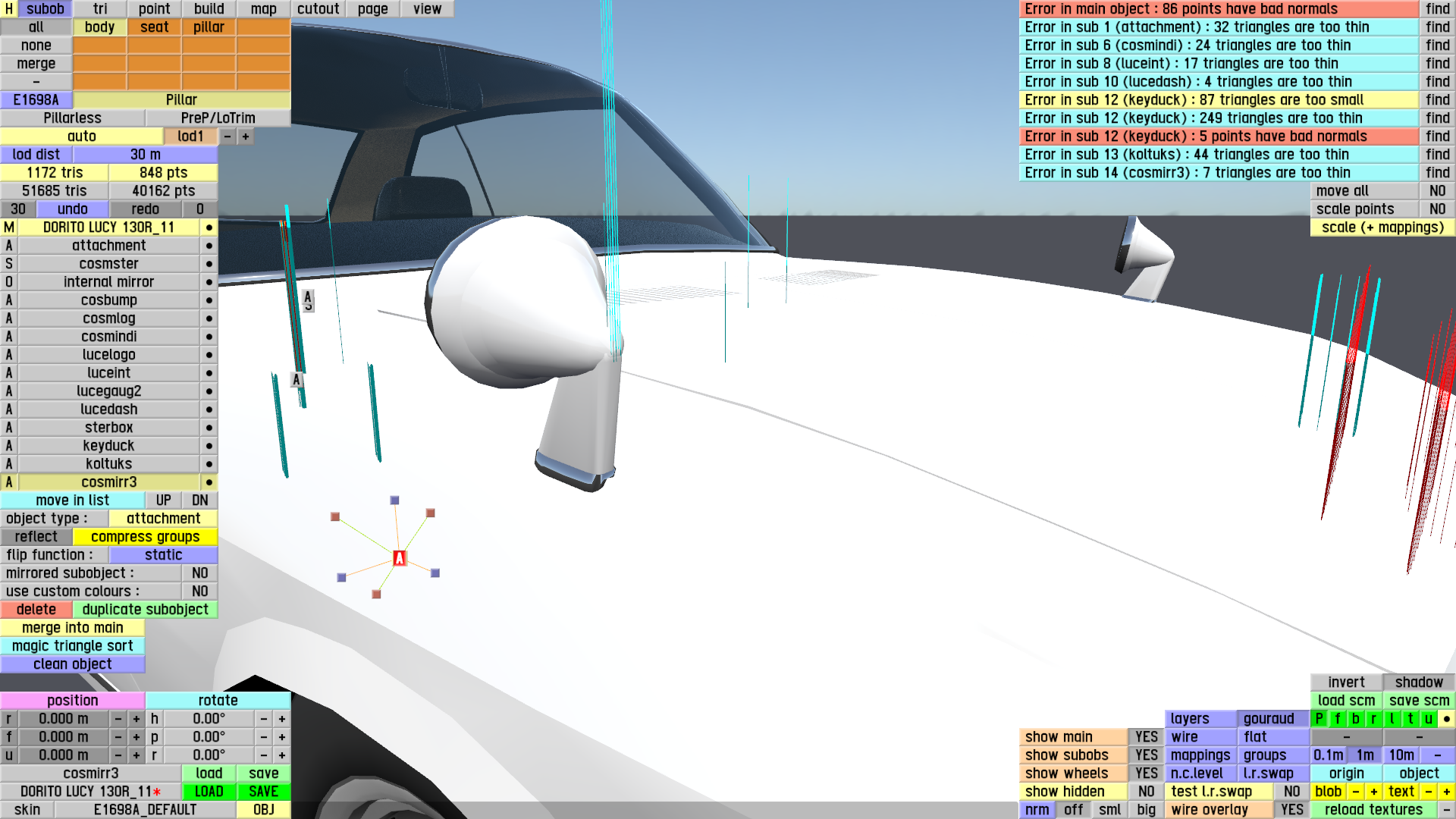Screen dimensions: 1456x819
Task: Find the main object bad normals error
Action: coord(1437,9)
